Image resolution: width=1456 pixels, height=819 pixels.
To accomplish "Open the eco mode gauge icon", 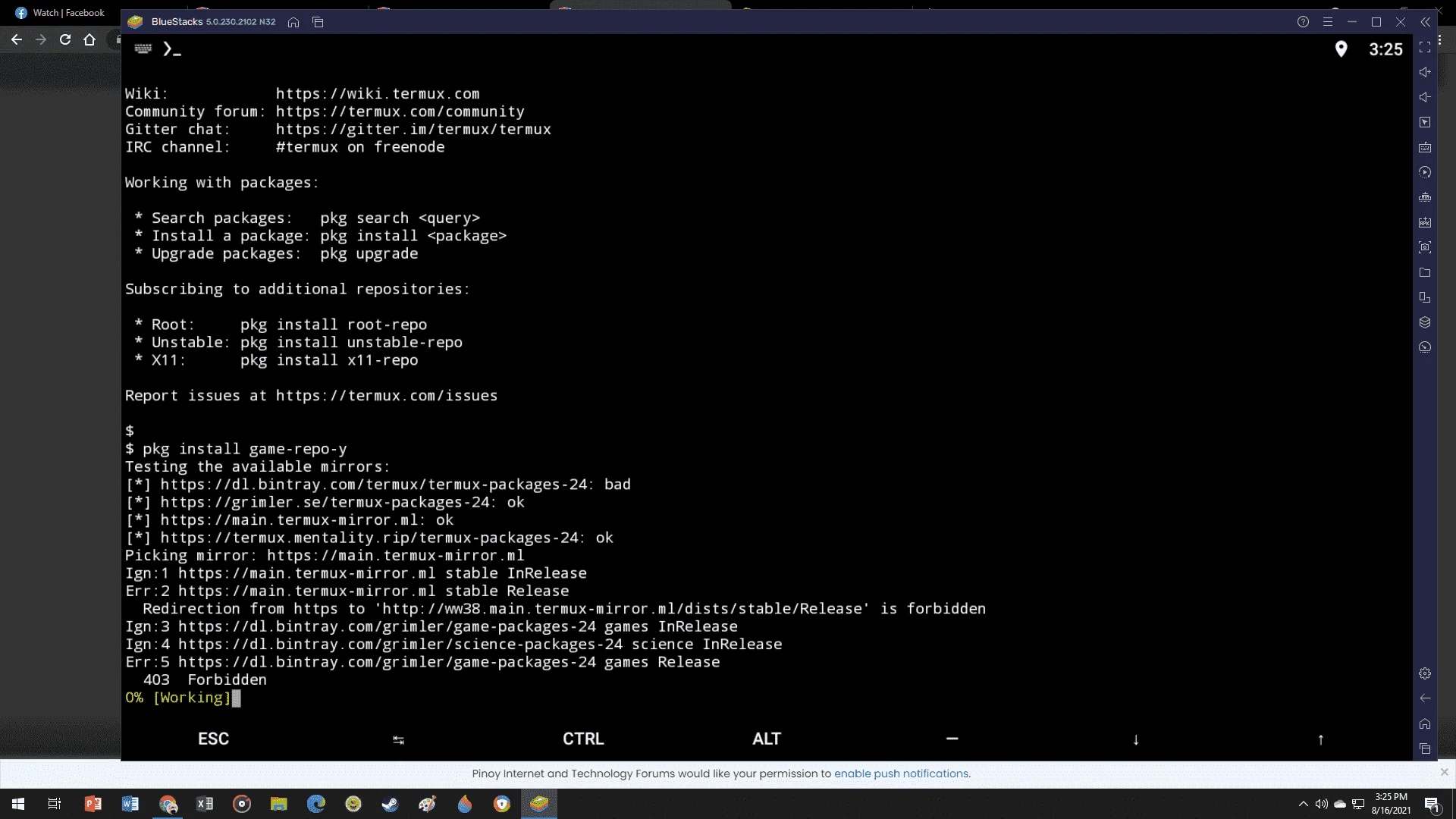I will point(1425,347).
